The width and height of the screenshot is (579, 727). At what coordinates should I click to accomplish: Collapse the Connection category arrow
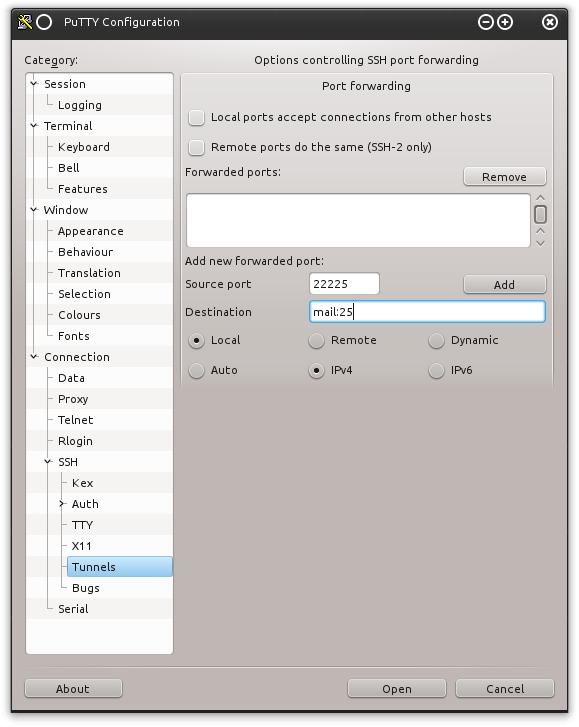34,357
